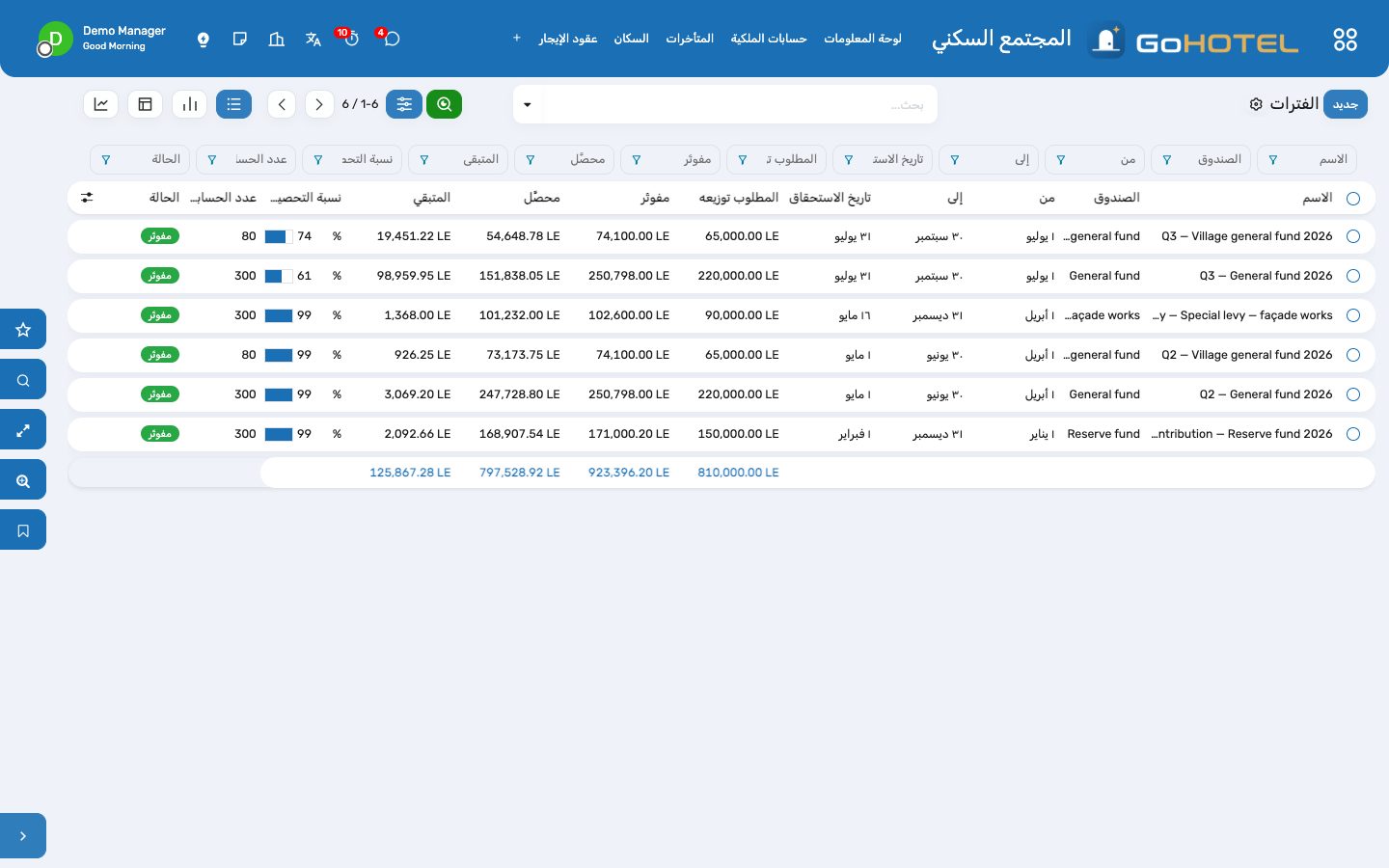Open the sticky note icon in header
The image size is (1389, 868).
(x=240, y=39)
